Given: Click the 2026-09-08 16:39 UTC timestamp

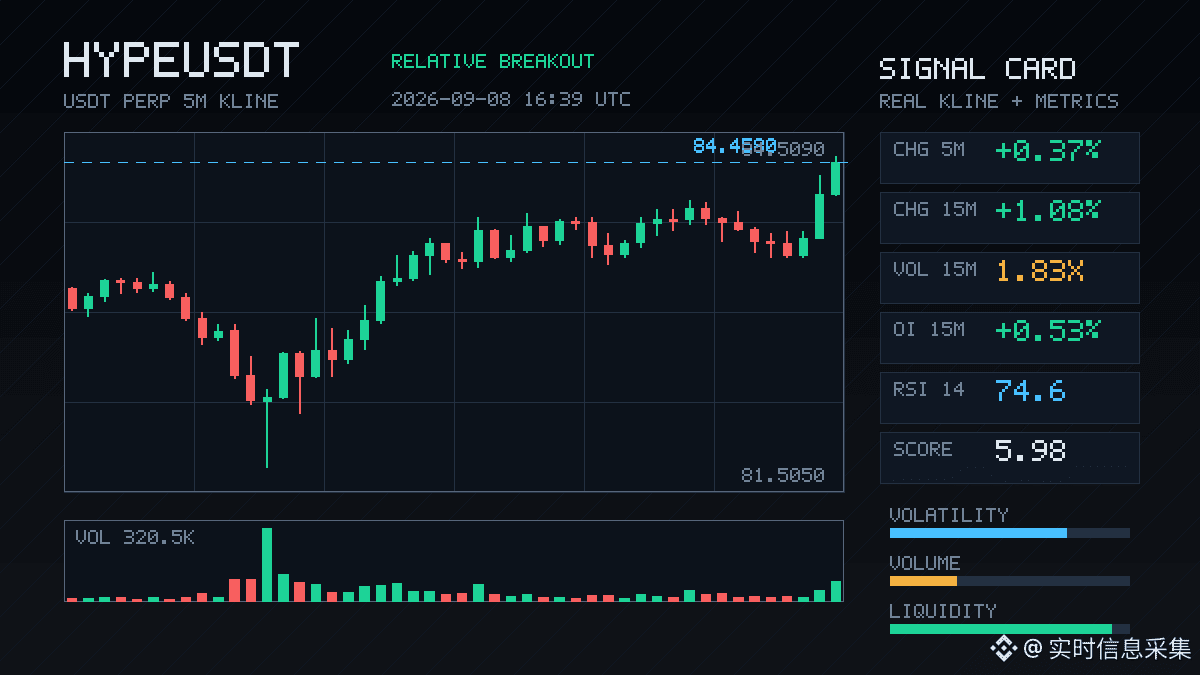Looking at the screenshot, I should pyautogui.click(x=511, y=99).
